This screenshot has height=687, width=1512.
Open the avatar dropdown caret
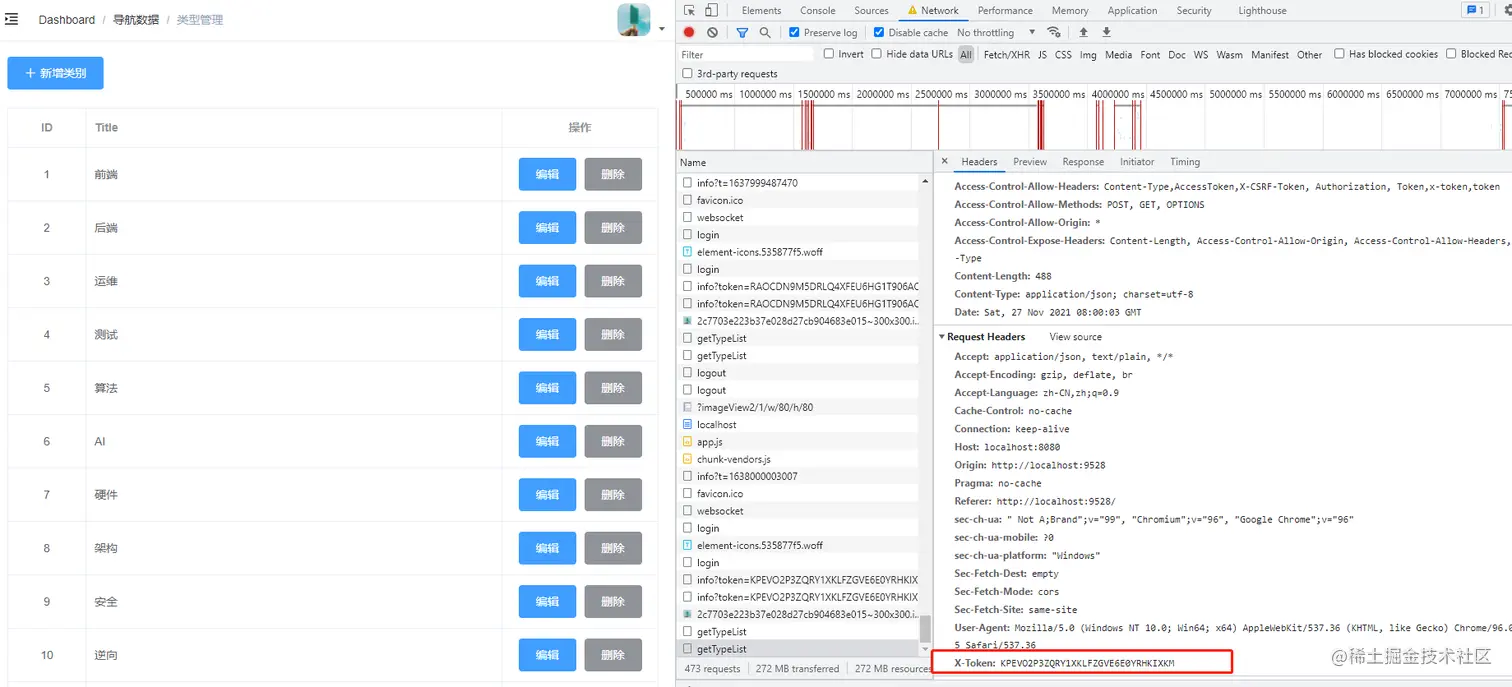(662, 29)
